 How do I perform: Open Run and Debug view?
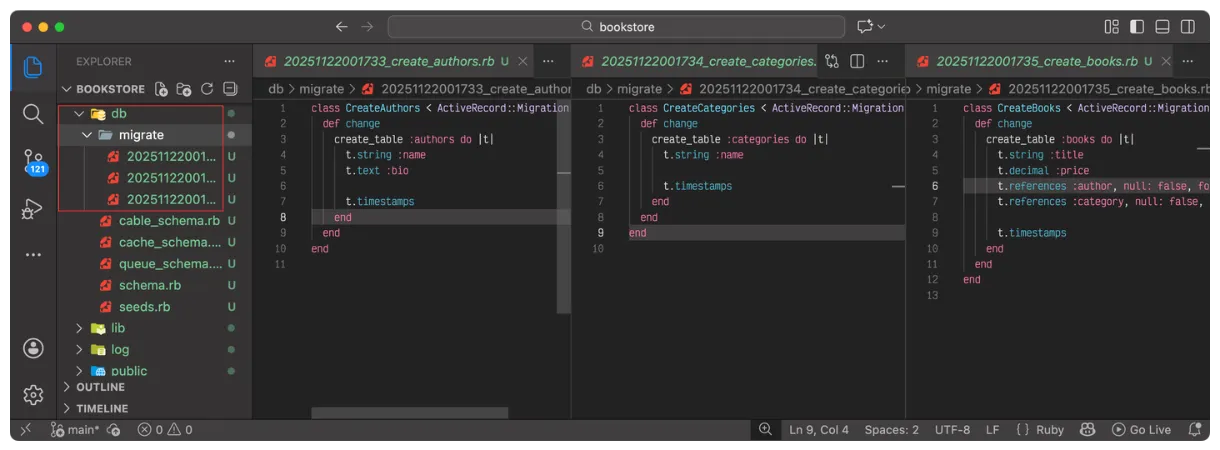click(33, 208)
